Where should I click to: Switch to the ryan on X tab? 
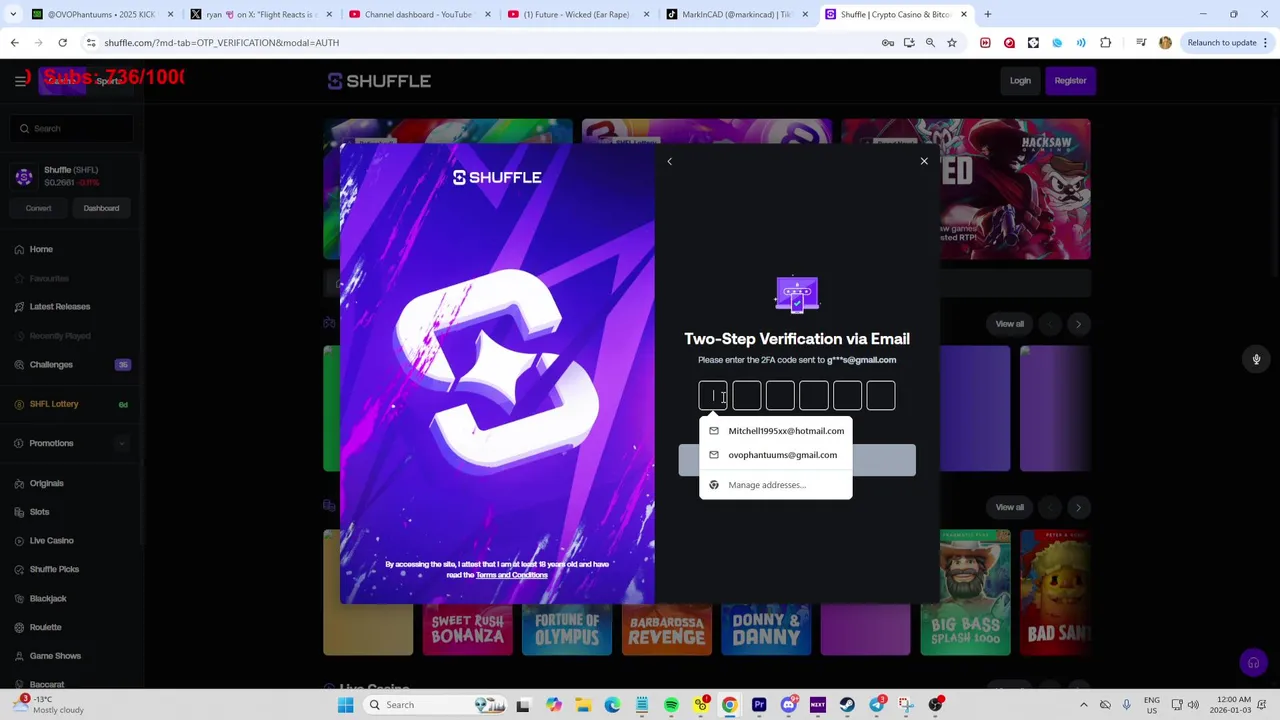[262, 14]
